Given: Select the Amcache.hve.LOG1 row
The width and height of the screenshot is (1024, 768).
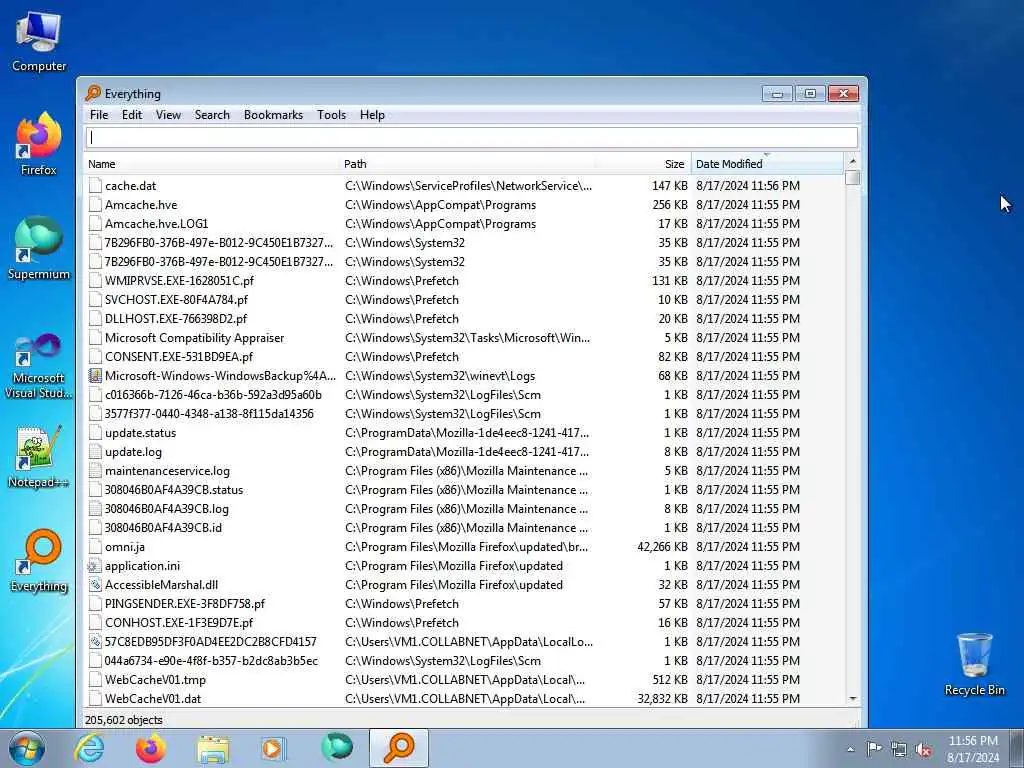Looking at the screenshot, I should [464, 223].
